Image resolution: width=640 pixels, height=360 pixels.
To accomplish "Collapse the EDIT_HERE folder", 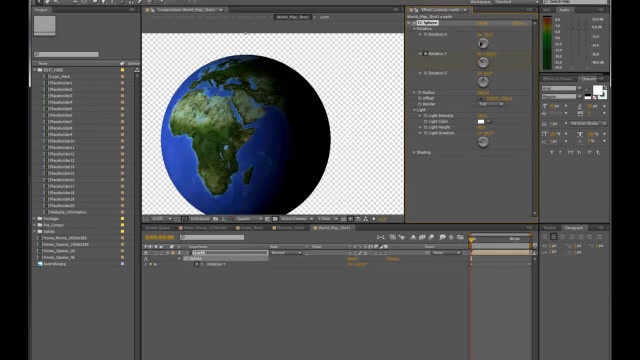I will [35, 70].
